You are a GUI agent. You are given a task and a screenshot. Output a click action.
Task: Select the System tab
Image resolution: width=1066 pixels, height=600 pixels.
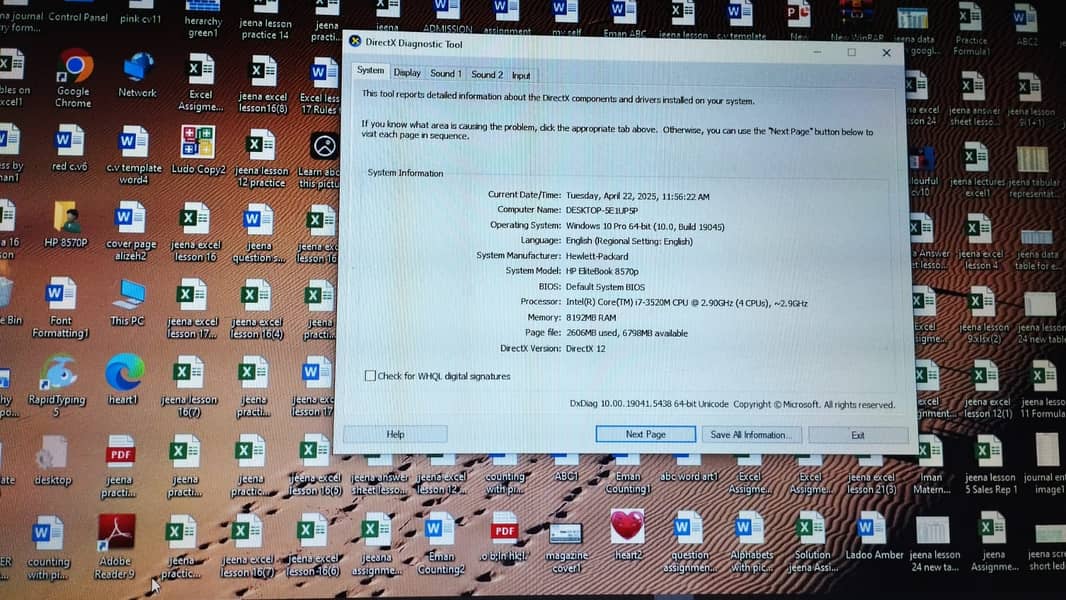click(x=371, y=71)
